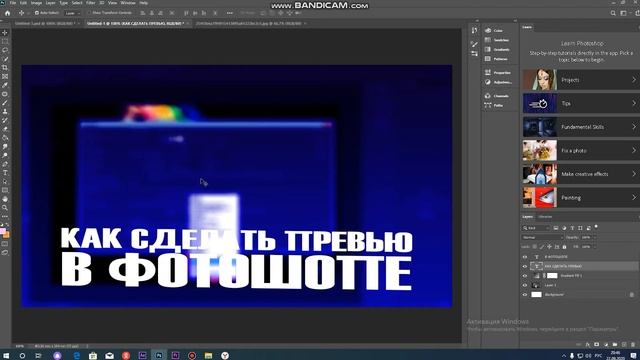Open the Paths panel icon

pyautogui.click(x=488, y=105)
